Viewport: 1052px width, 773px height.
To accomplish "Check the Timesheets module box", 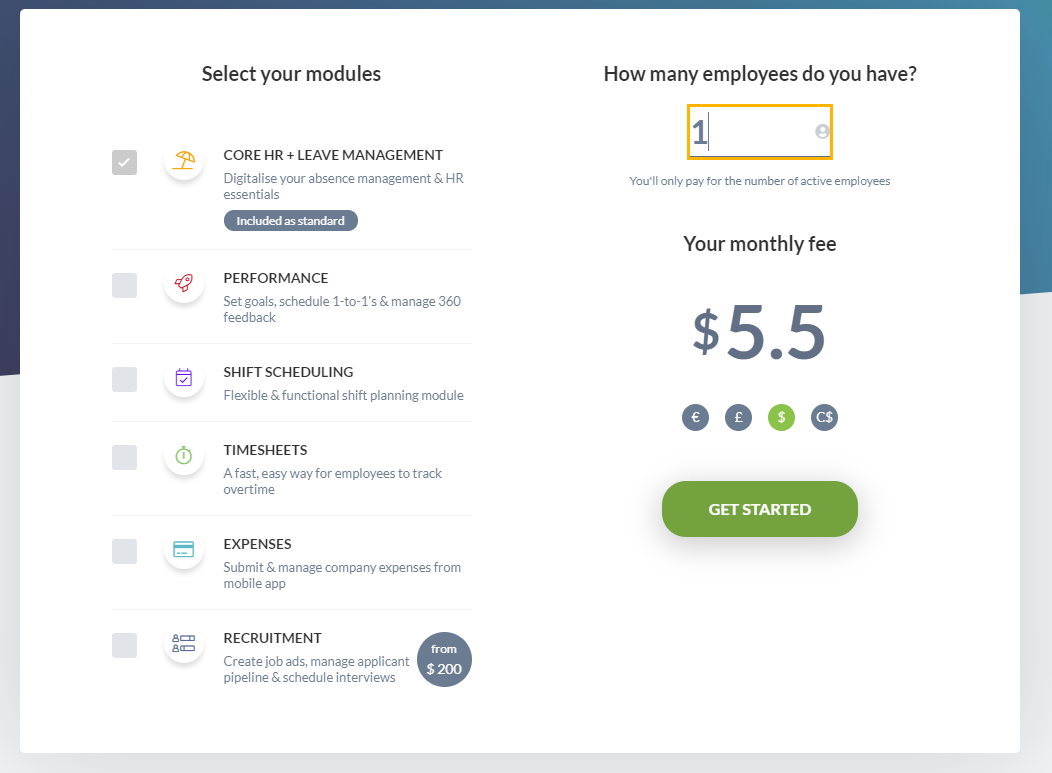I will tap(125, 457).
